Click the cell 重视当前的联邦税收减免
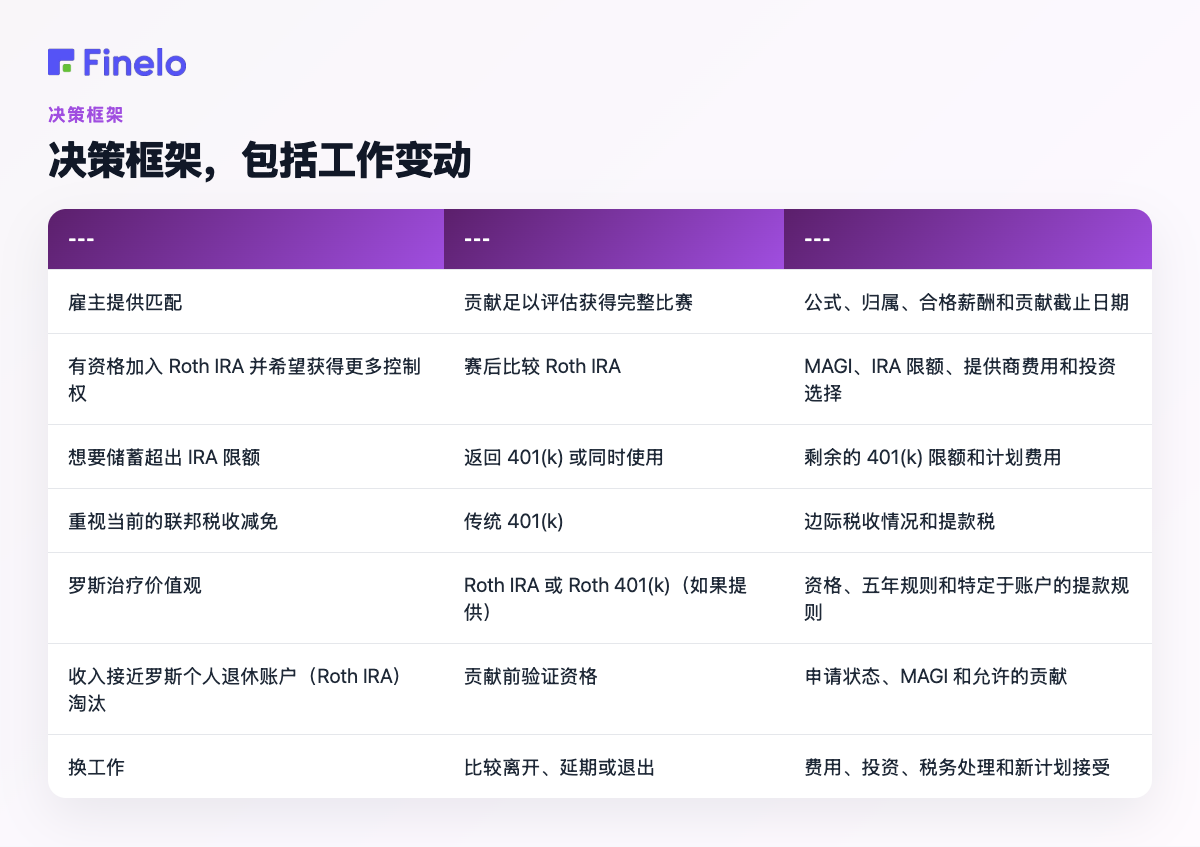This screenshot has height=847, width=1200. coord(246,521)
